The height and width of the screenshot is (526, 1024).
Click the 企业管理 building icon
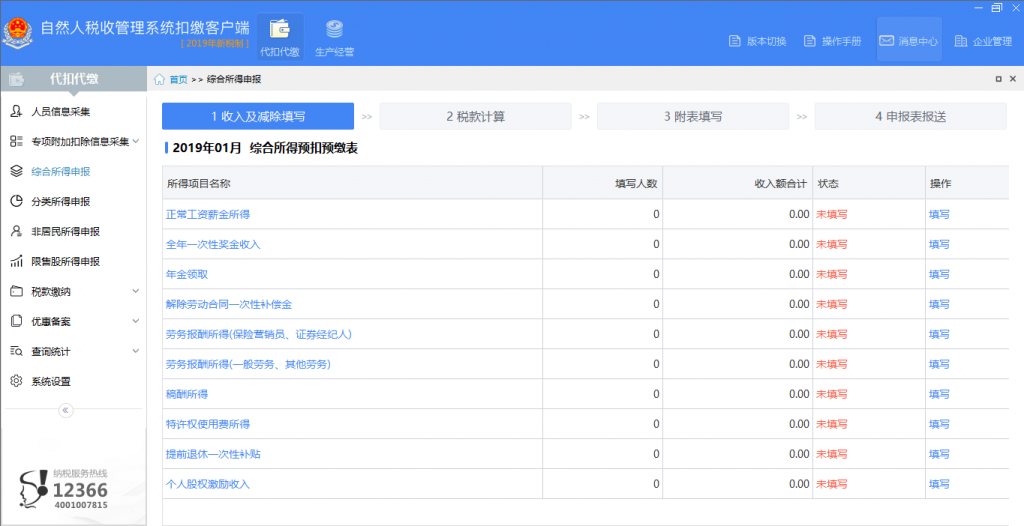point(961,41)
